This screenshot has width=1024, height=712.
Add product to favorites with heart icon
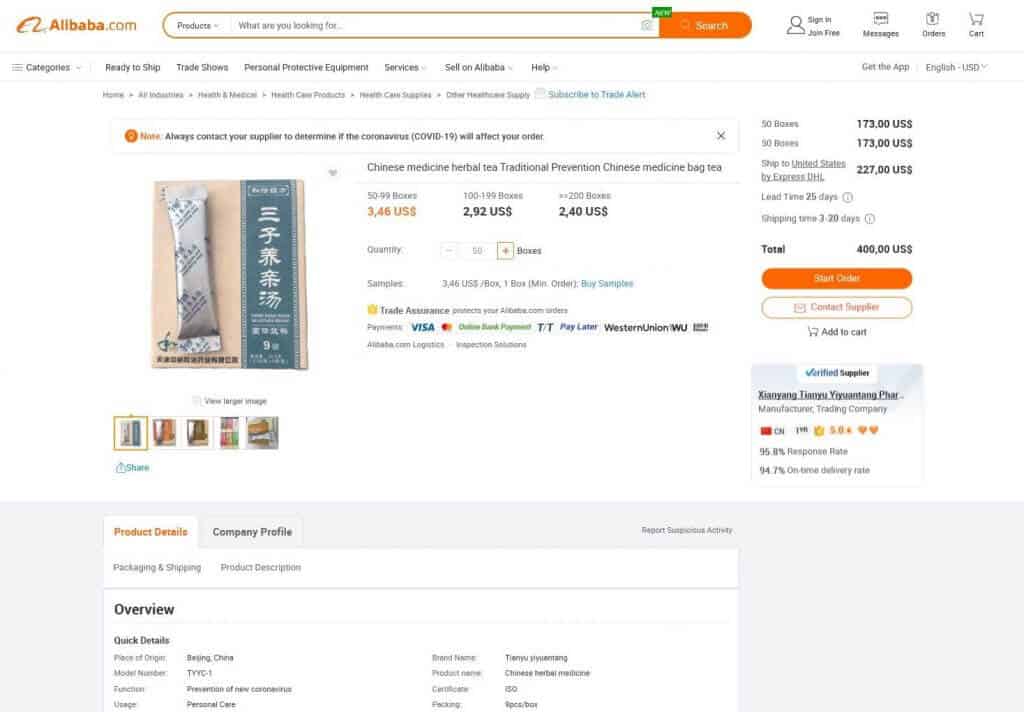pos(332,173)
